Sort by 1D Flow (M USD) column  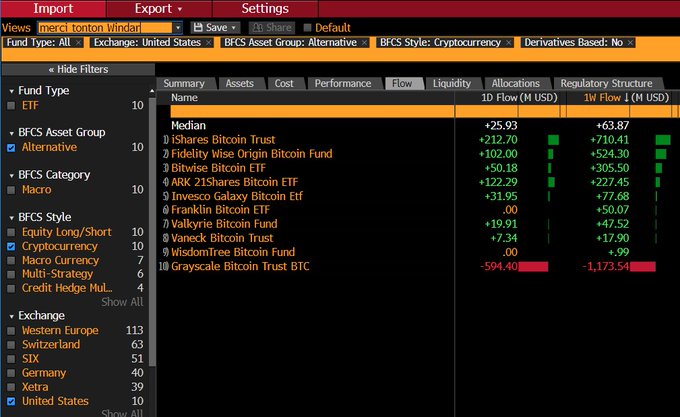click(519, 98)
